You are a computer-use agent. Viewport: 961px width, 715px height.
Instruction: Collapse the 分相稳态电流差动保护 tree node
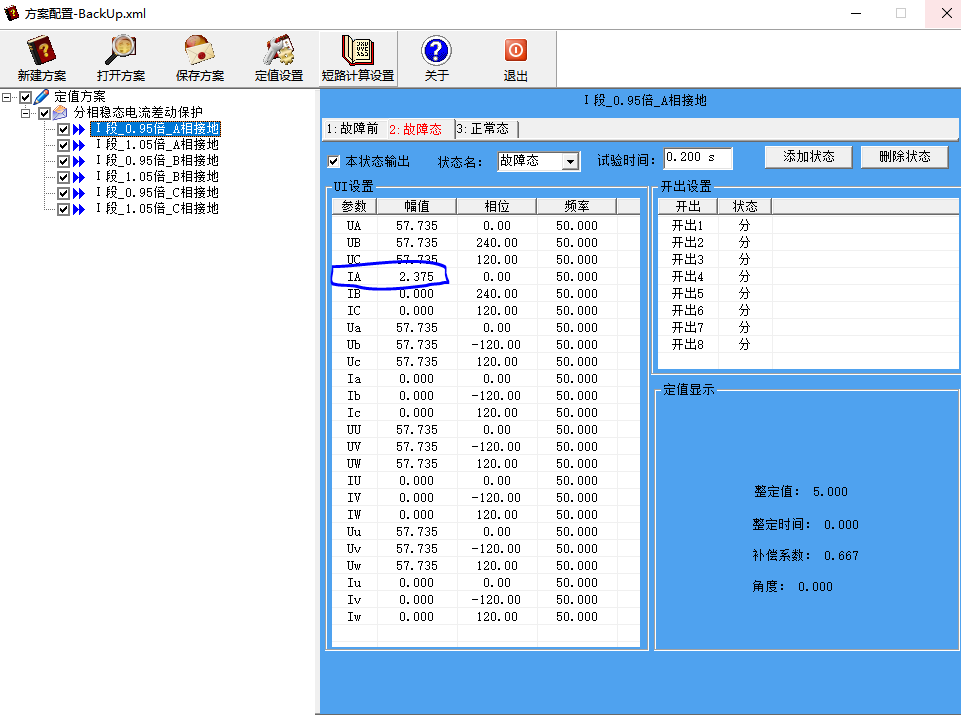point(26,113)
